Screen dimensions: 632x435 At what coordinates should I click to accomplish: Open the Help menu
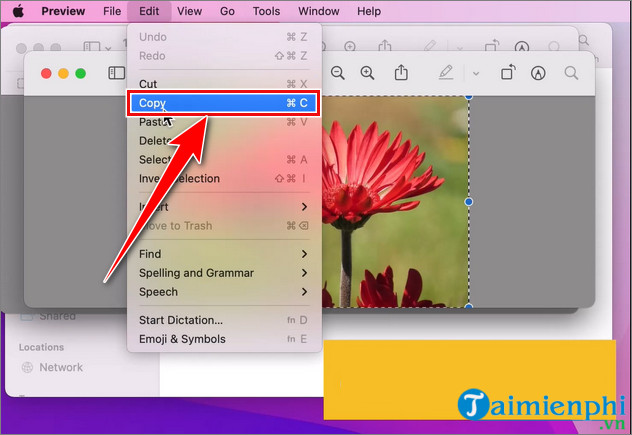click(x=369, y=11)
